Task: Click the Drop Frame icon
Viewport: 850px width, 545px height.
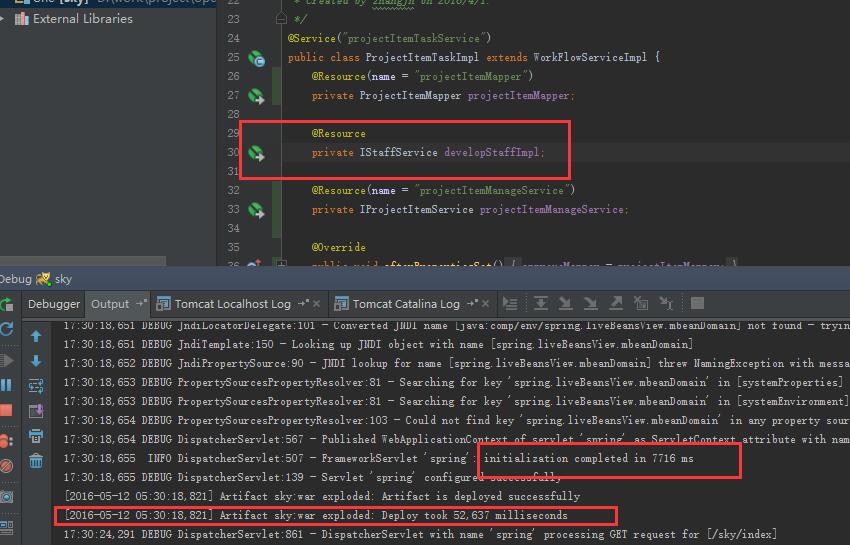Action: 641,304
